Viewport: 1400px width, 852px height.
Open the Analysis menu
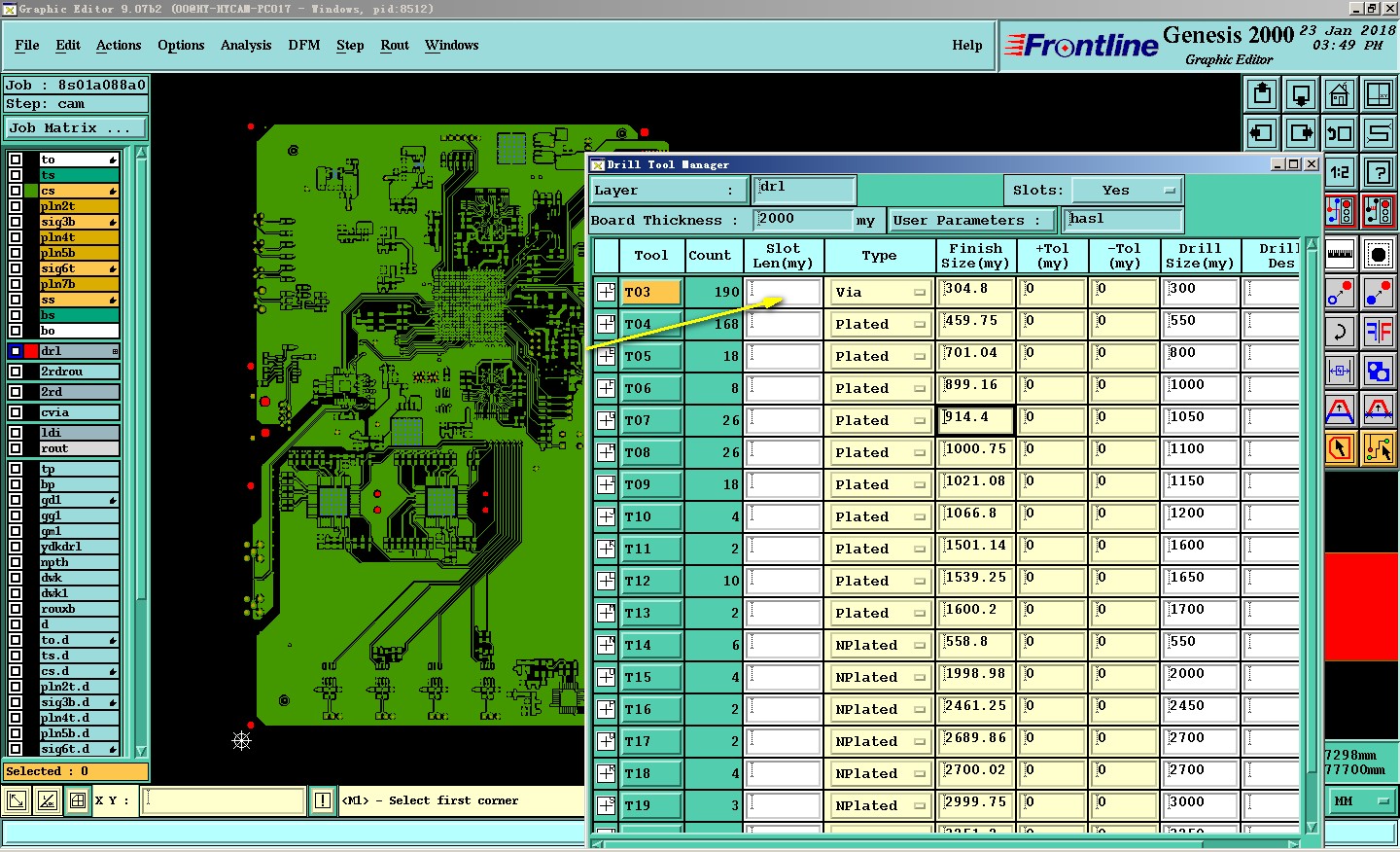coord(245,46)
